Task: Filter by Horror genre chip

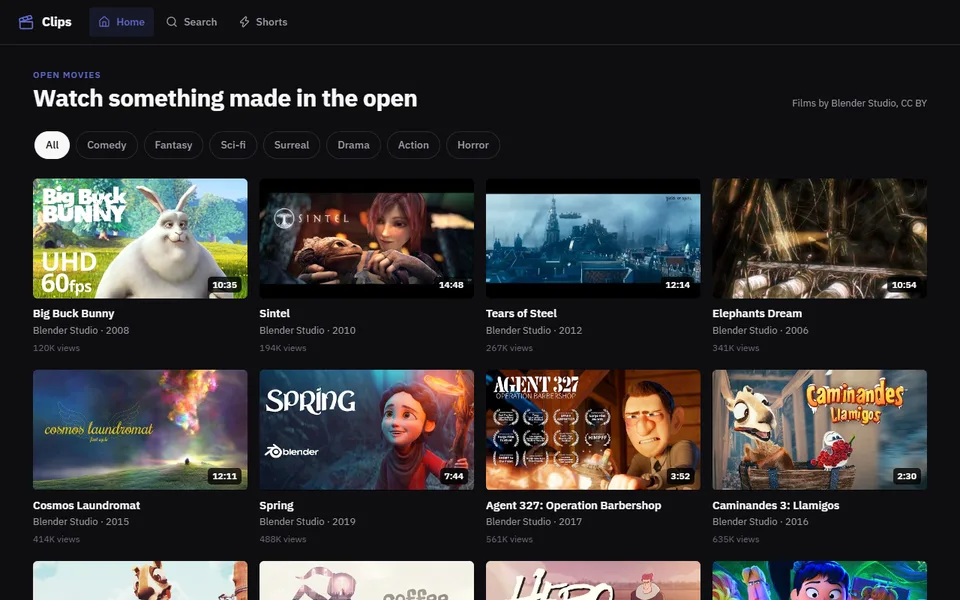Action: [473, 145]
